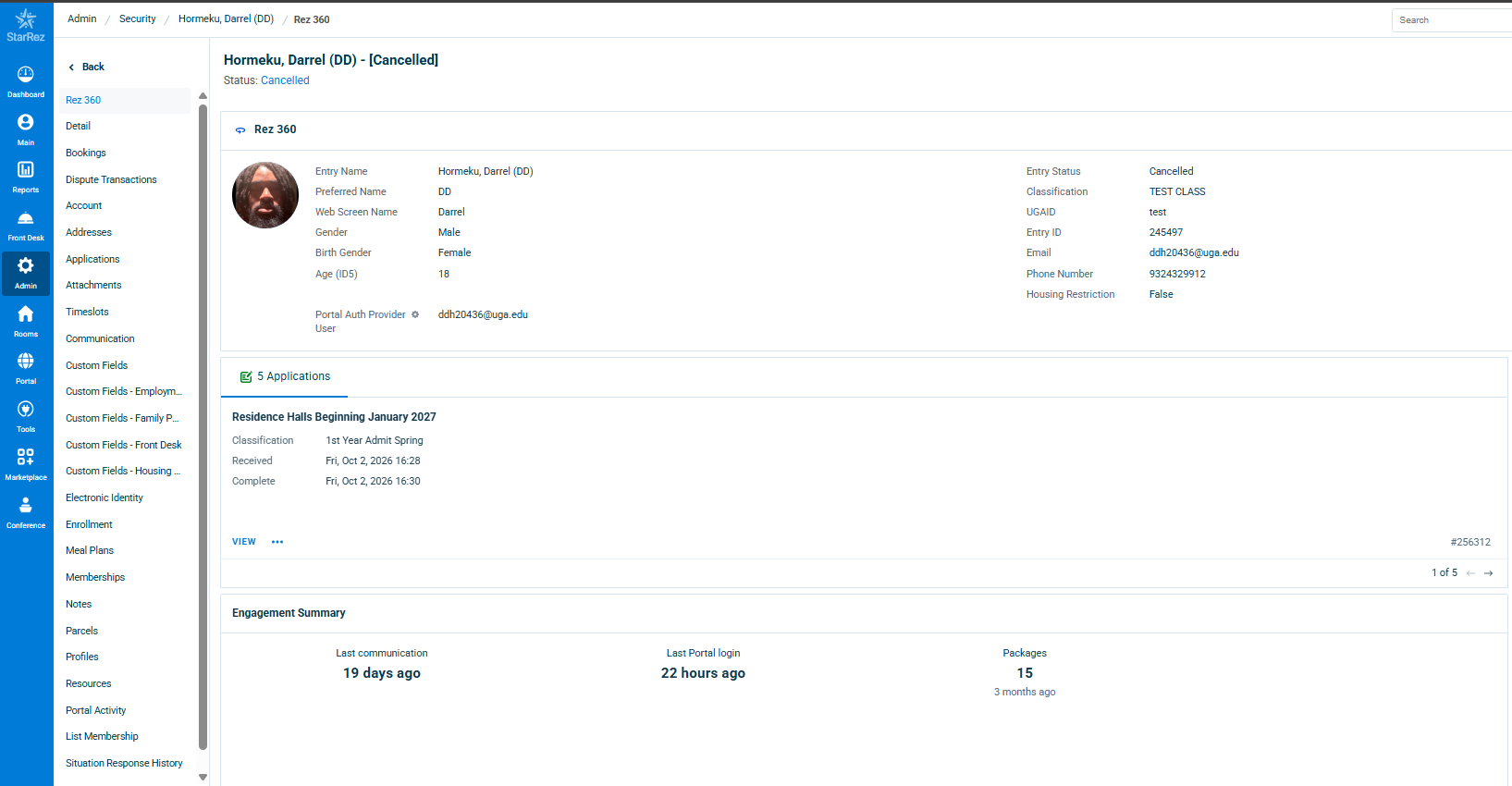Image resolution: width=1512 pixels, height=786 pixels.
Task: Open the Front Desk module
Action: coord(26,225)
